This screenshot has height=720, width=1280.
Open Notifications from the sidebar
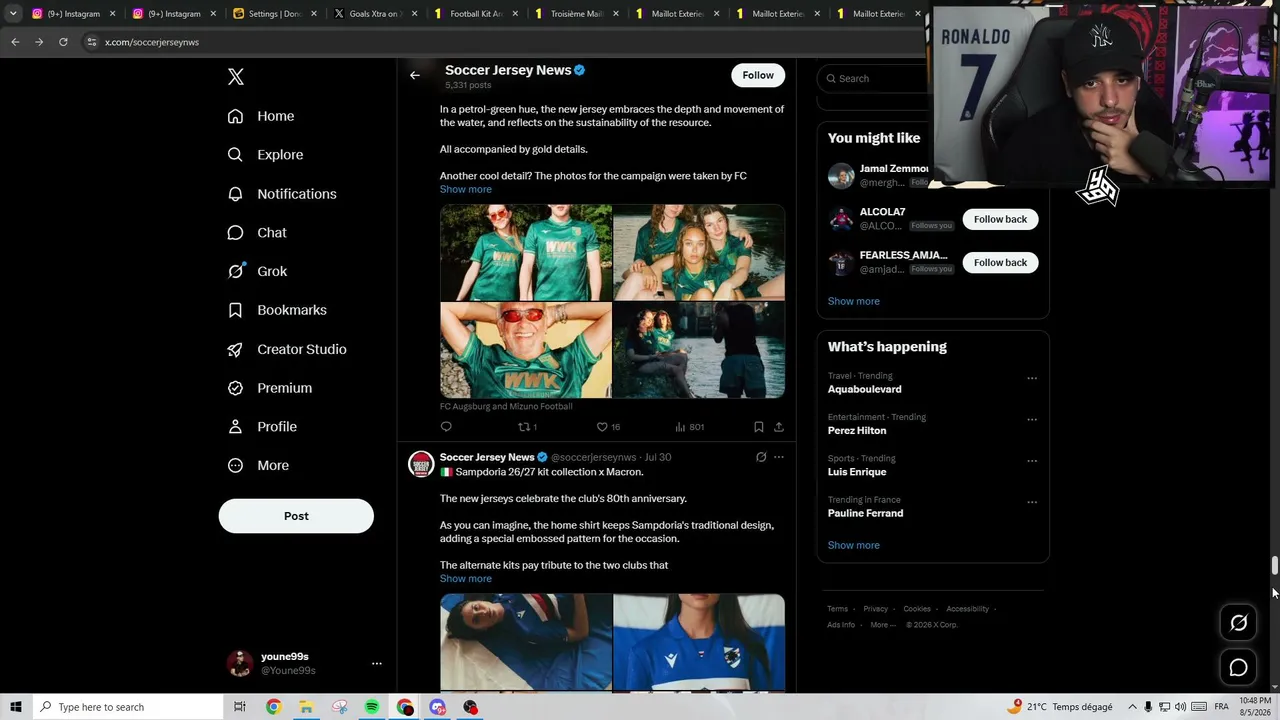tap(282, 194)
